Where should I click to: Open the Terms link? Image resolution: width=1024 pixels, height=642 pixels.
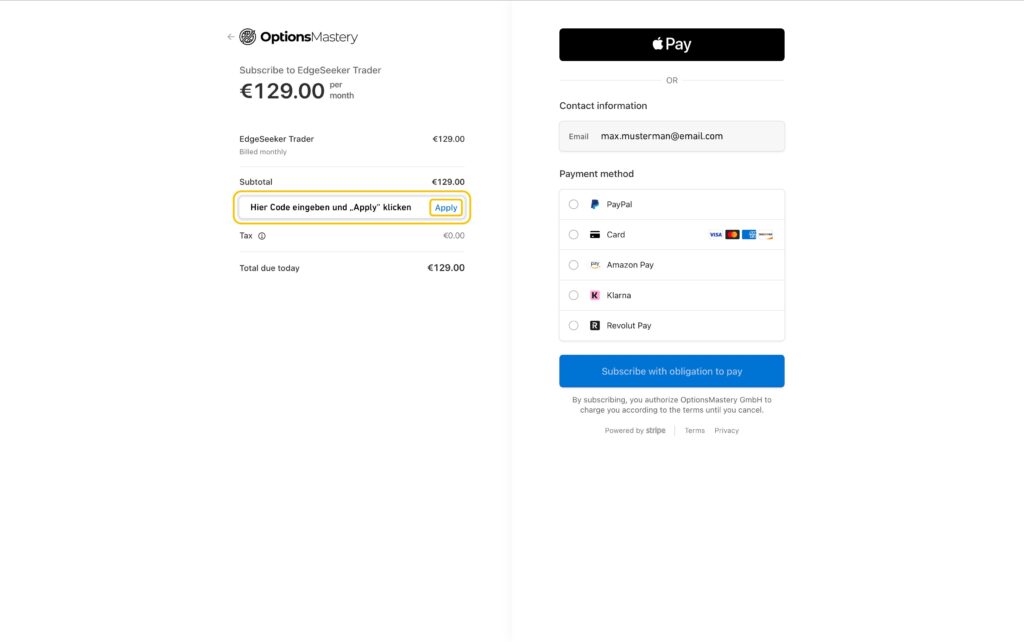(694, 430)
